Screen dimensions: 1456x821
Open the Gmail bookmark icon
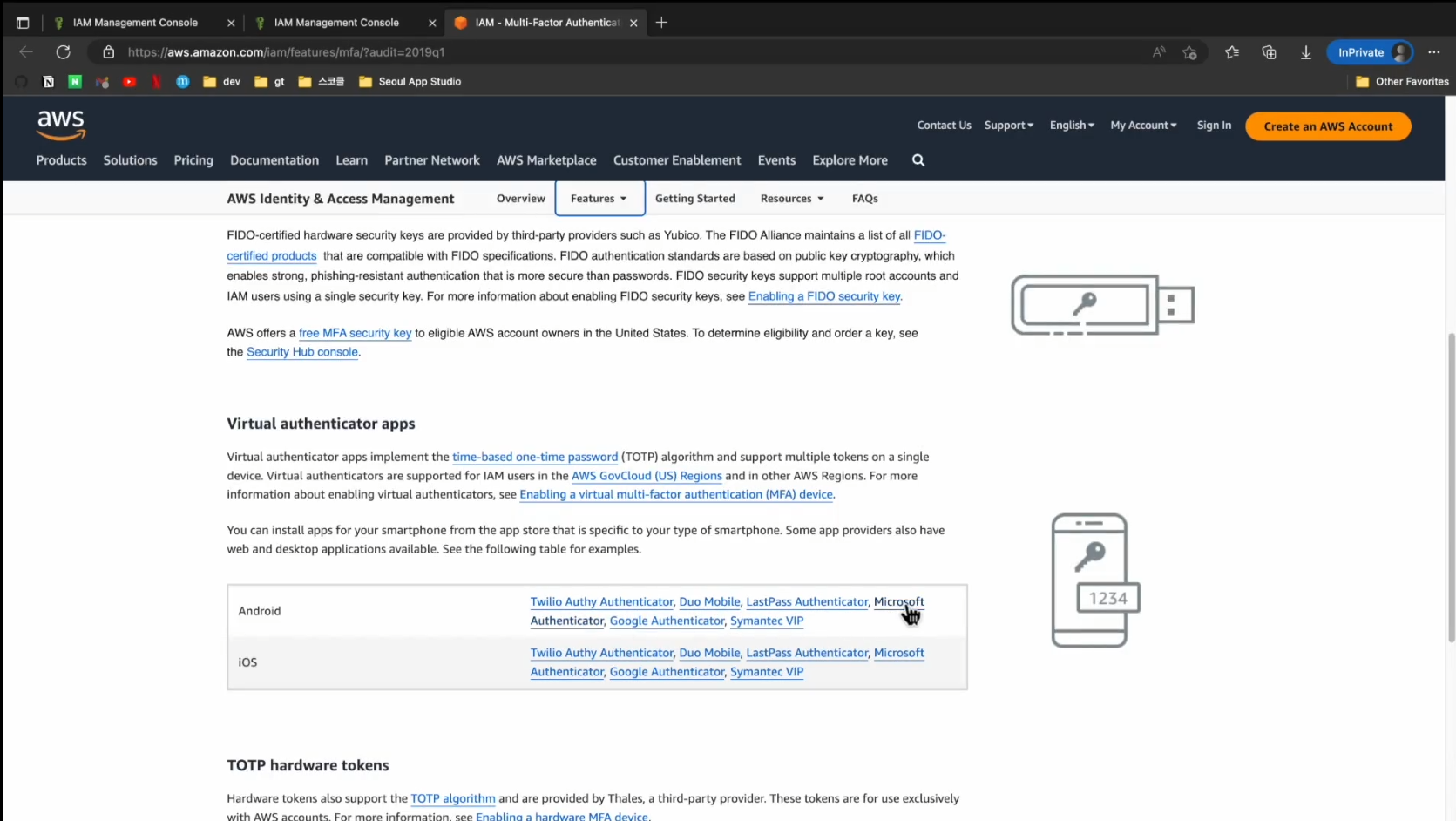pyautogui.click(x=102, y=82)
